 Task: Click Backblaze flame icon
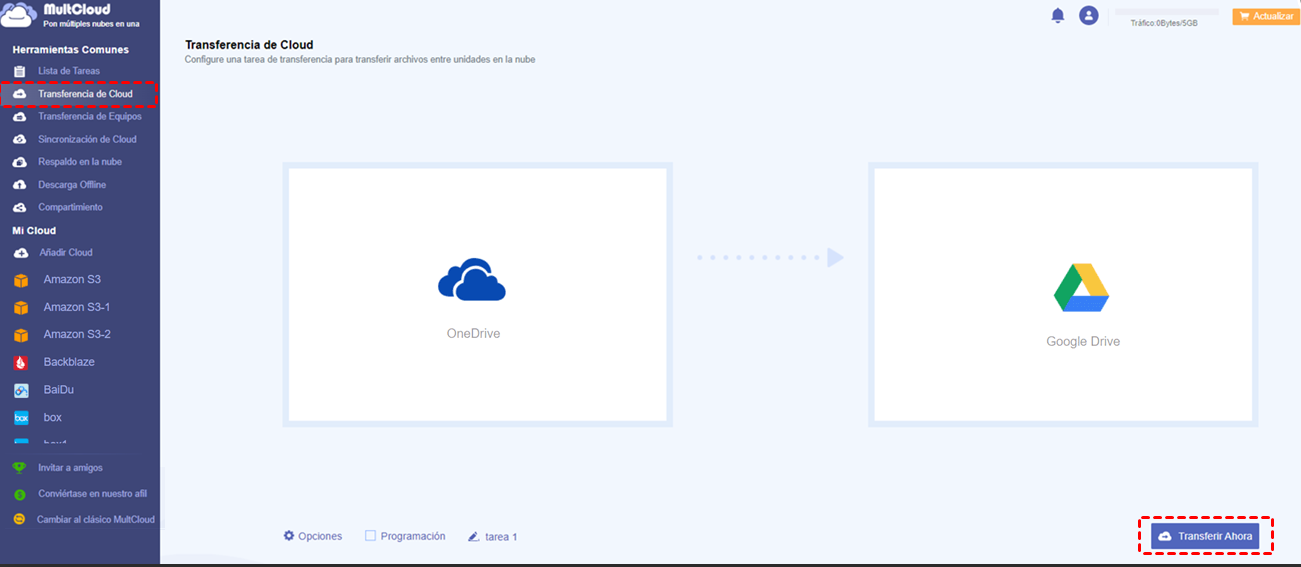click(21, 363)
